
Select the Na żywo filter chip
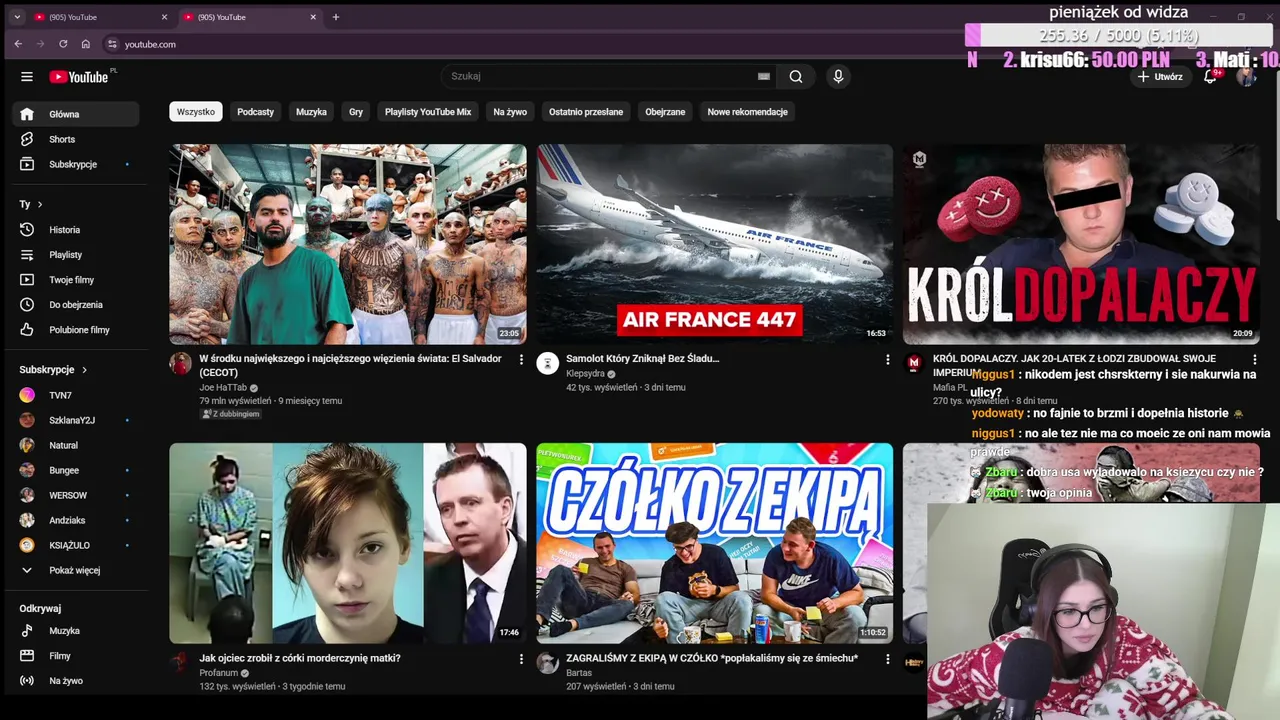pos(510,112)
